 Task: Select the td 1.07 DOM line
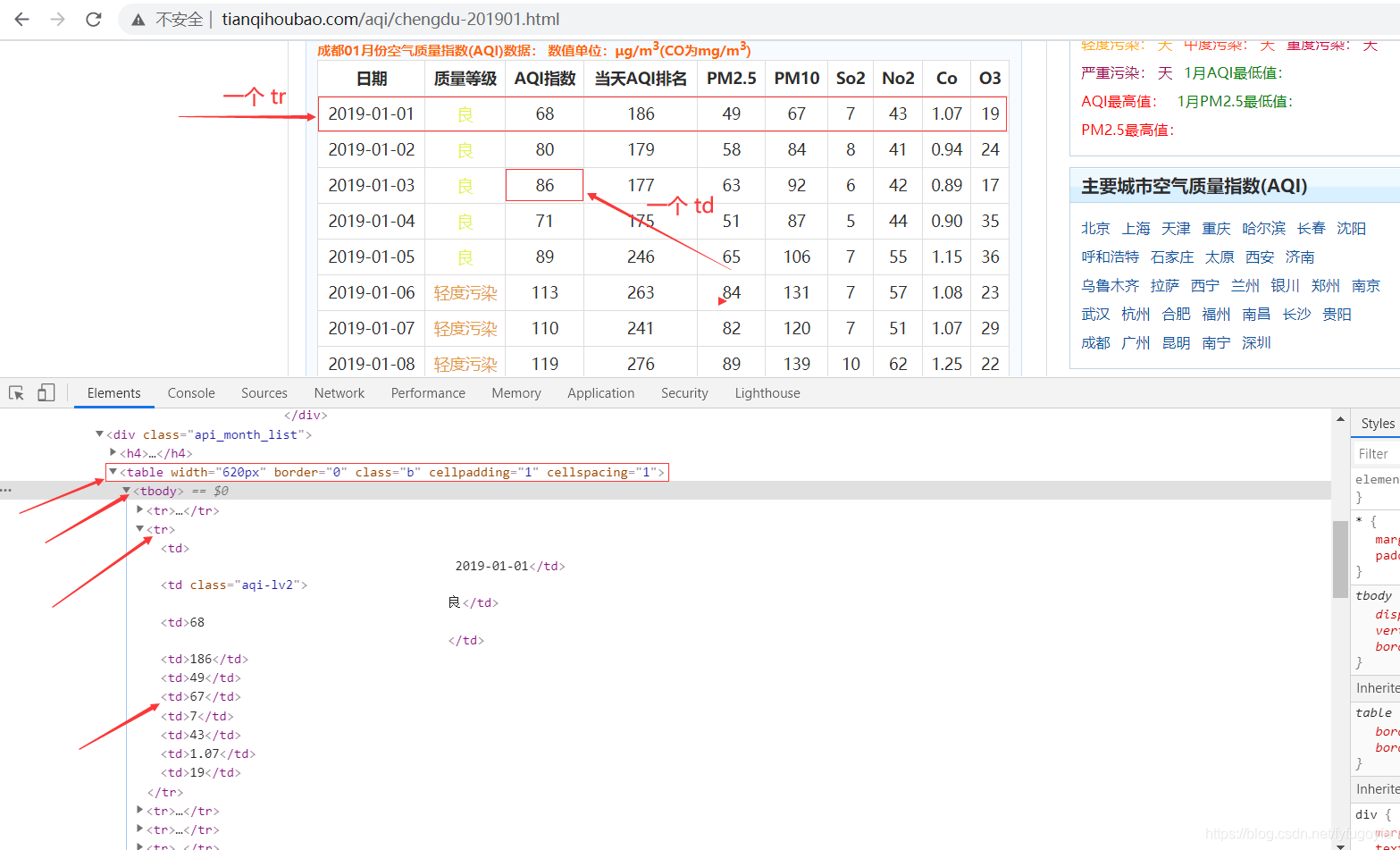pos(208,753)
